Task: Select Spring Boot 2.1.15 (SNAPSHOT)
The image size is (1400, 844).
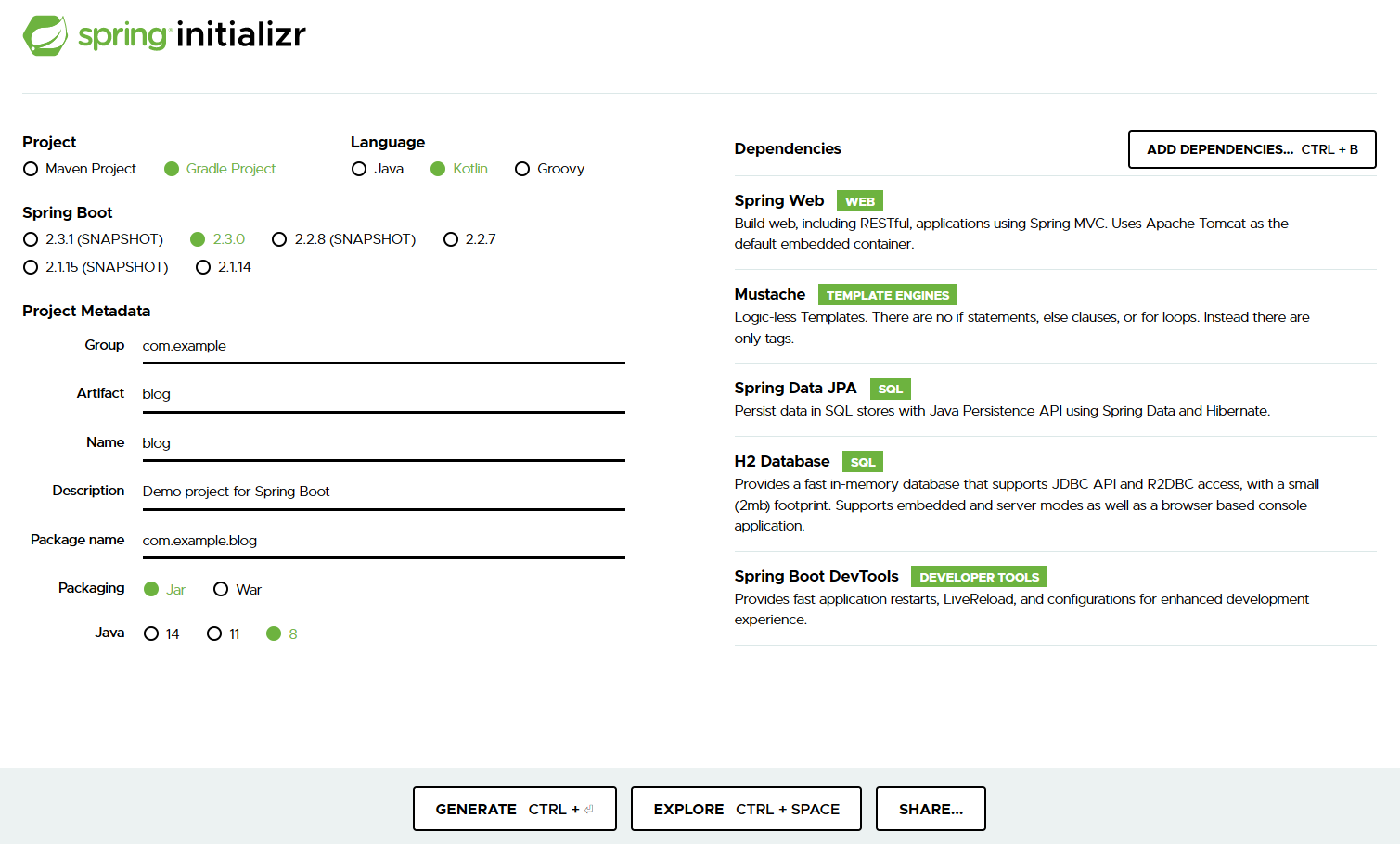Action: [96, 267]
